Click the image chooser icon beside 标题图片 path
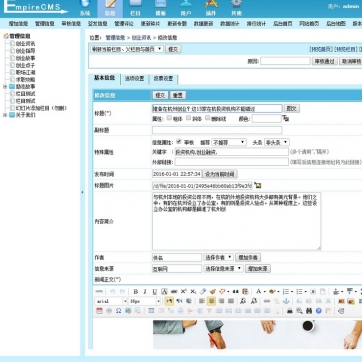 pos(258,185)
